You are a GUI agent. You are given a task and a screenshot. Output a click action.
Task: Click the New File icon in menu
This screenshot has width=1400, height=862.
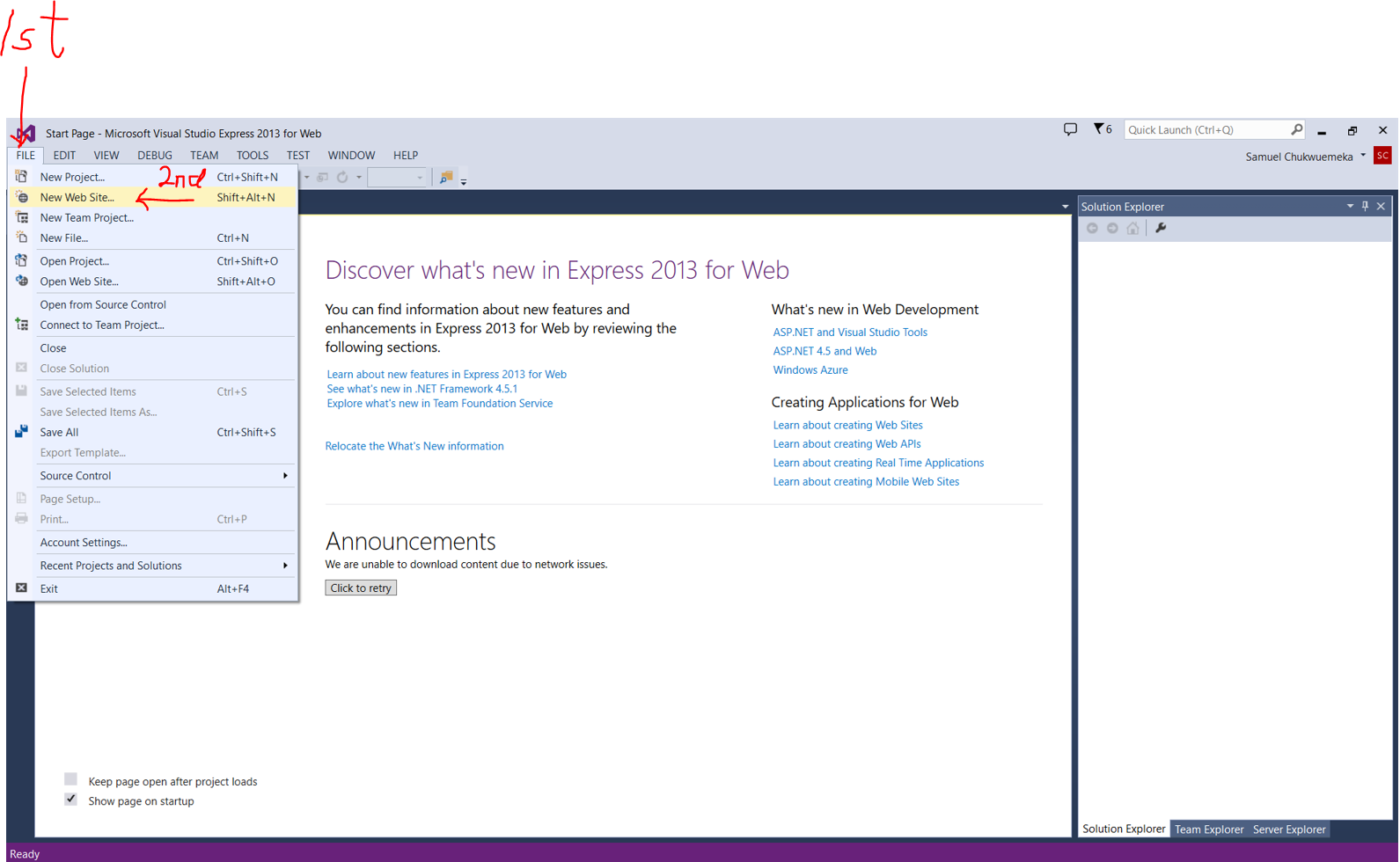click(x=21, y=237)
